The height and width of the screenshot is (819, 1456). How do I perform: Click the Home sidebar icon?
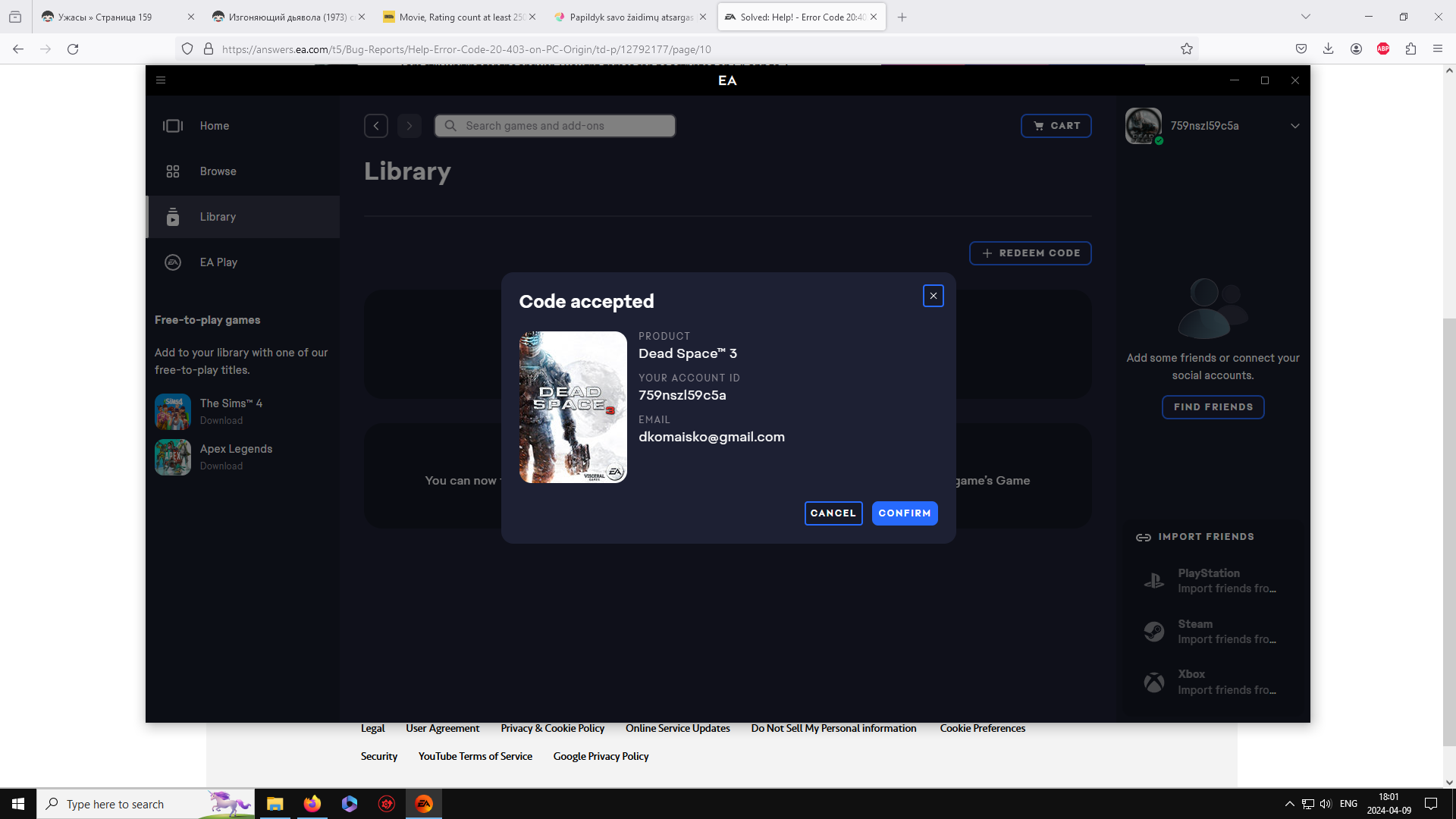173,126
